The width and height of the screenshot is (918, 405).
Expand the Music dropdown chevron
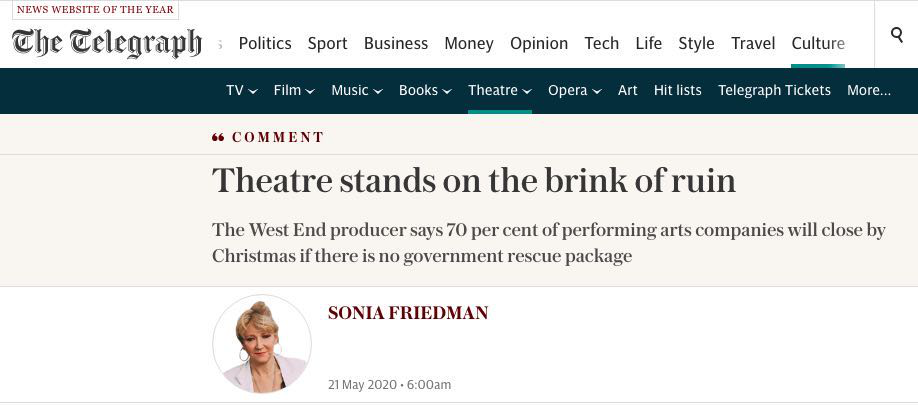378,91
